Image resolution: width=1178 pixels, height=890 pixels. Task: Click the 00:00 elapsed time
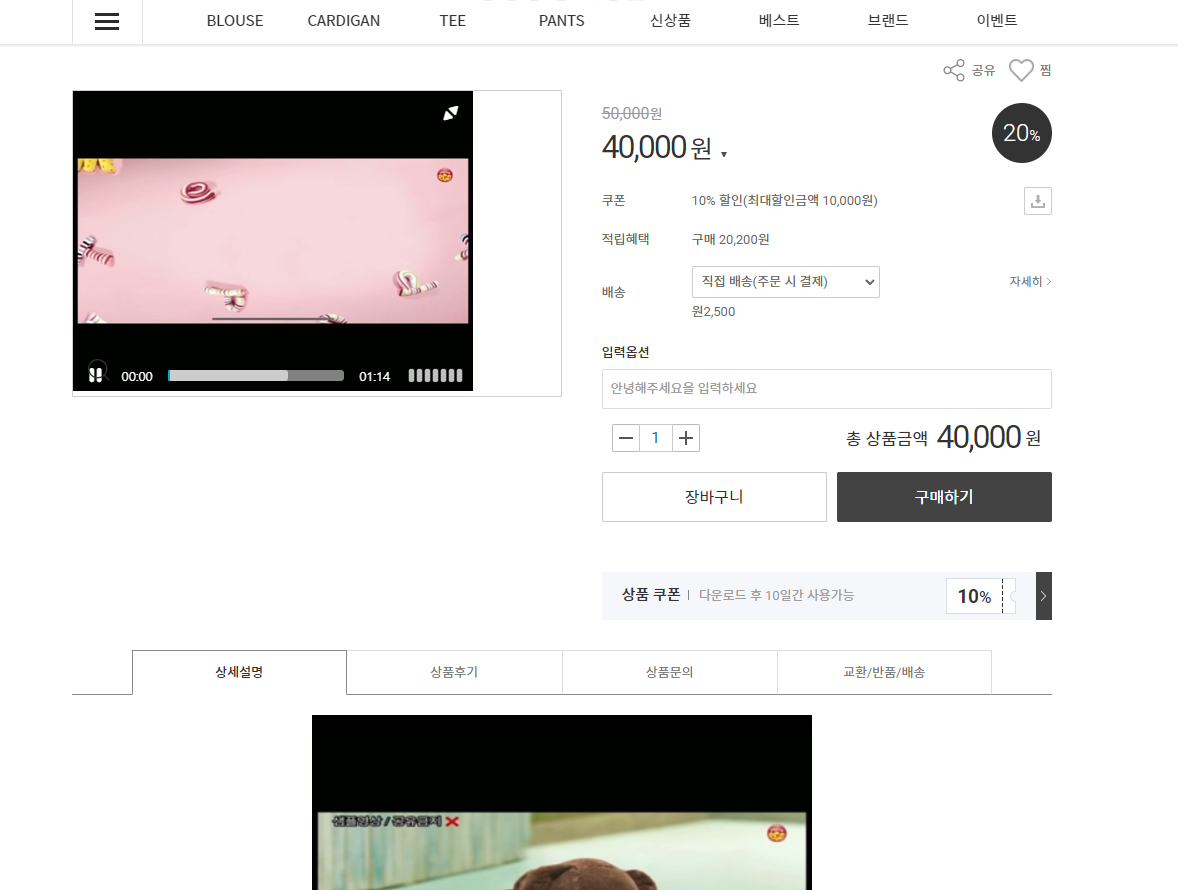point(137,376)
